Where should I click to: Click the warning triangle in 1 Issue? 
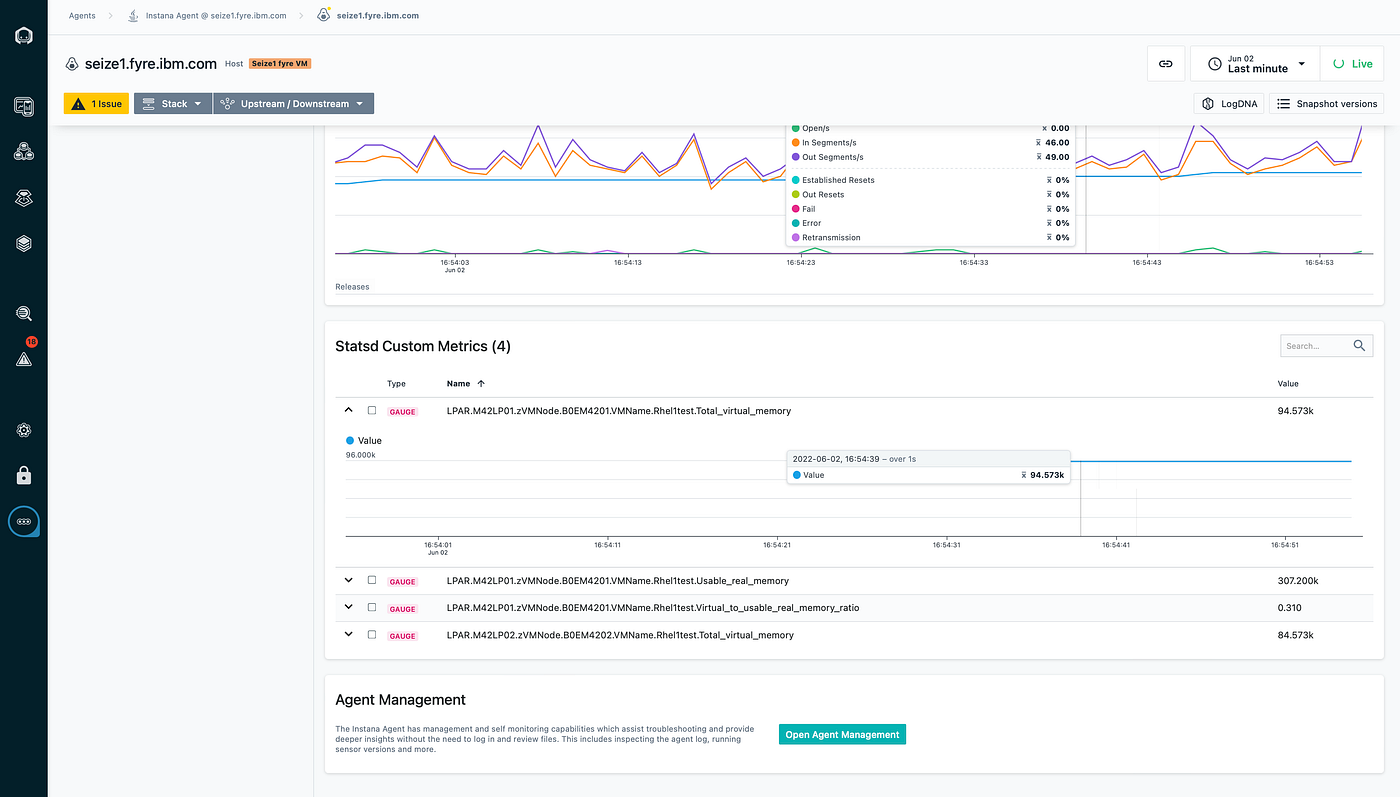(x=78, y=104)
